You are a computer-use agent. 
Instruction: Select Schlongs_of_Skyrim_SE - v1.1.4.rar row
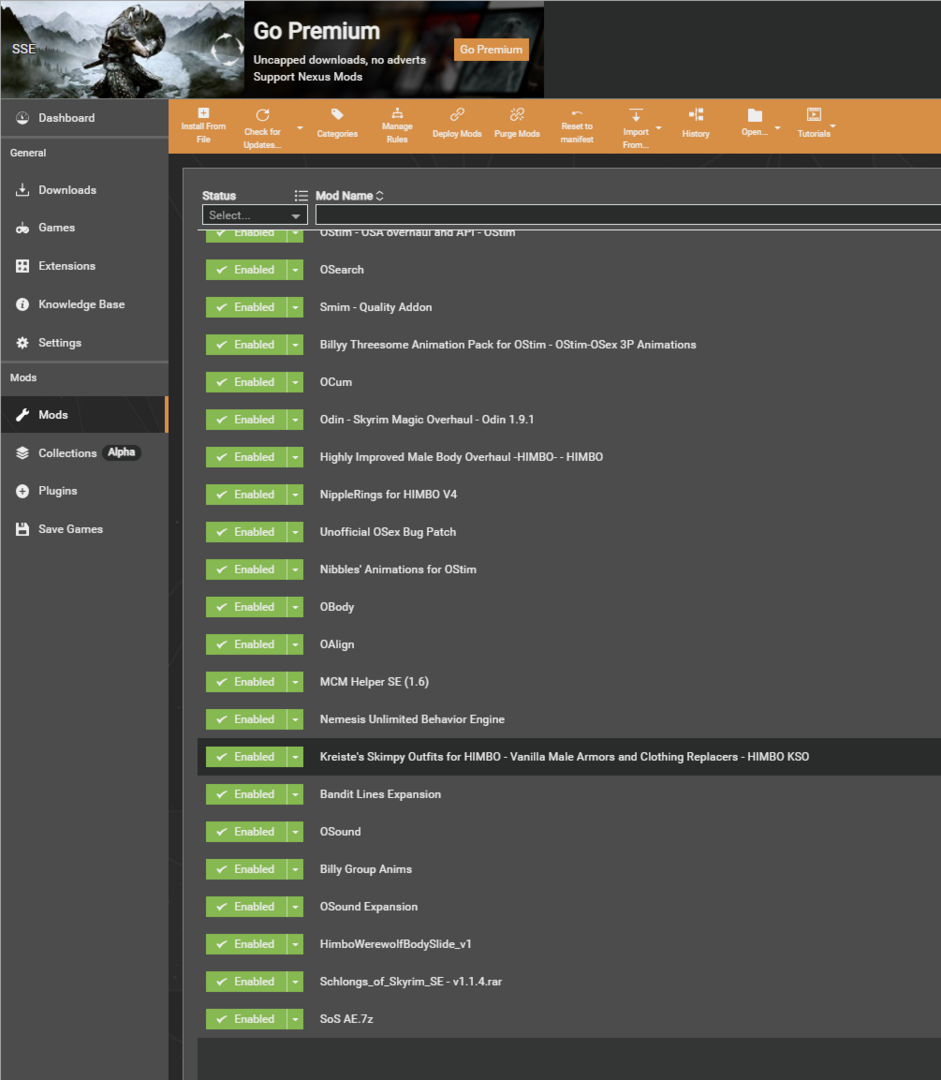click(x=569, y=982)
